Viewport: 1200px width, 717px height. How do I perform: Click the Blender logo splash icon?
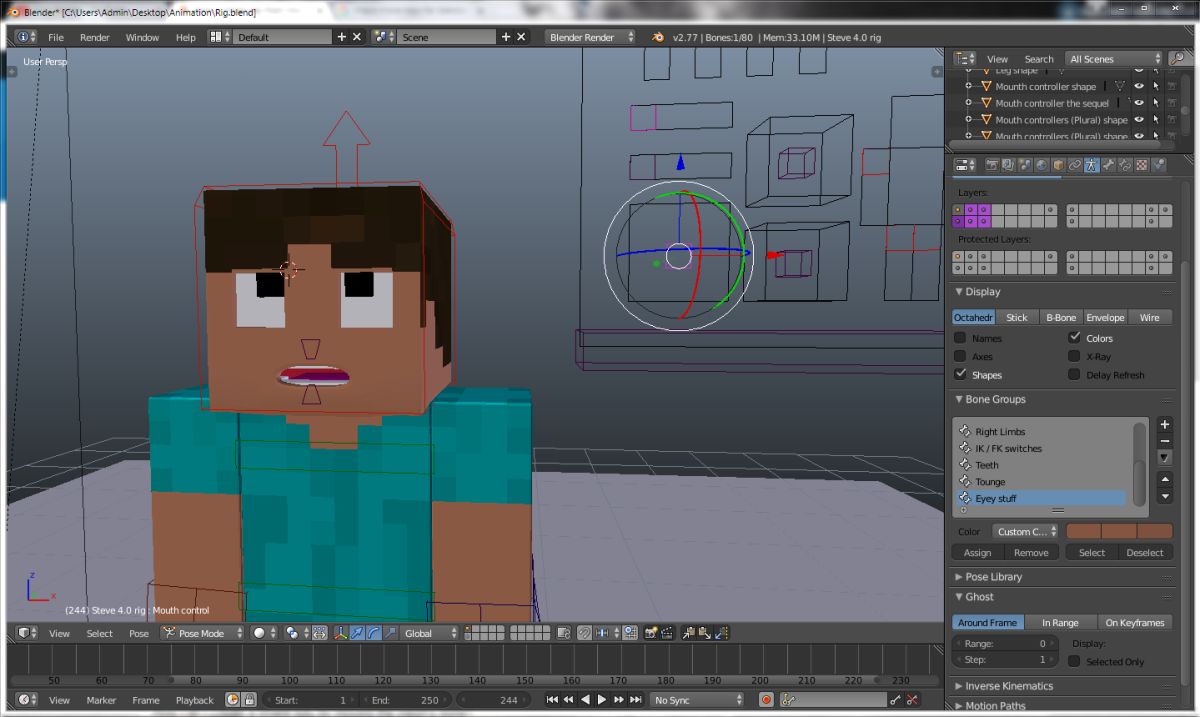tap(658, 37)
